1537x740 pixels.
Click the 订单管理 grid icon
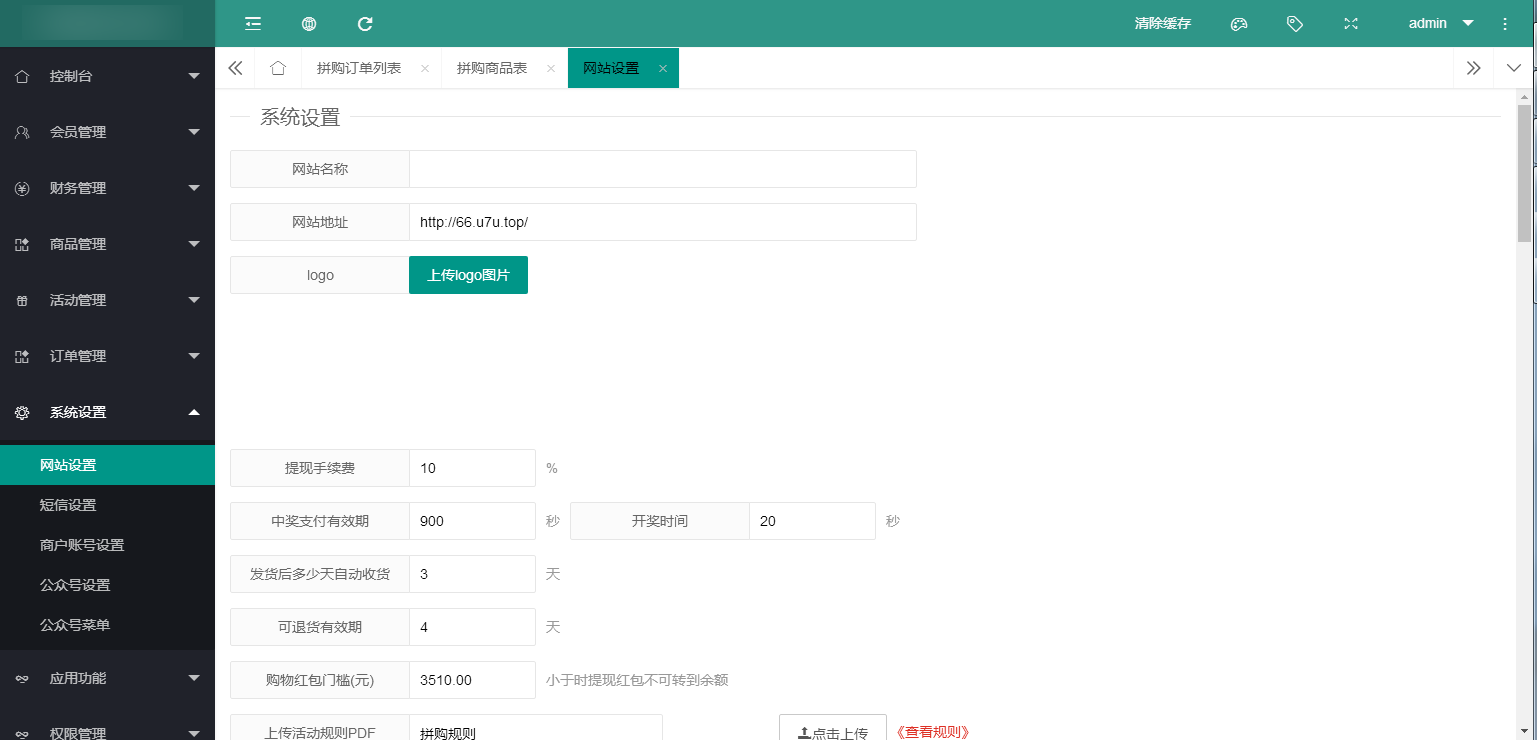(x=22, y=356)
